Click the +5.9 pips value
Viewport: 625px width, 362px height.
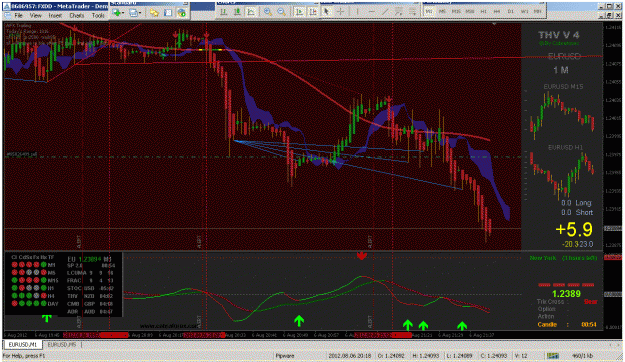point(574,229)
